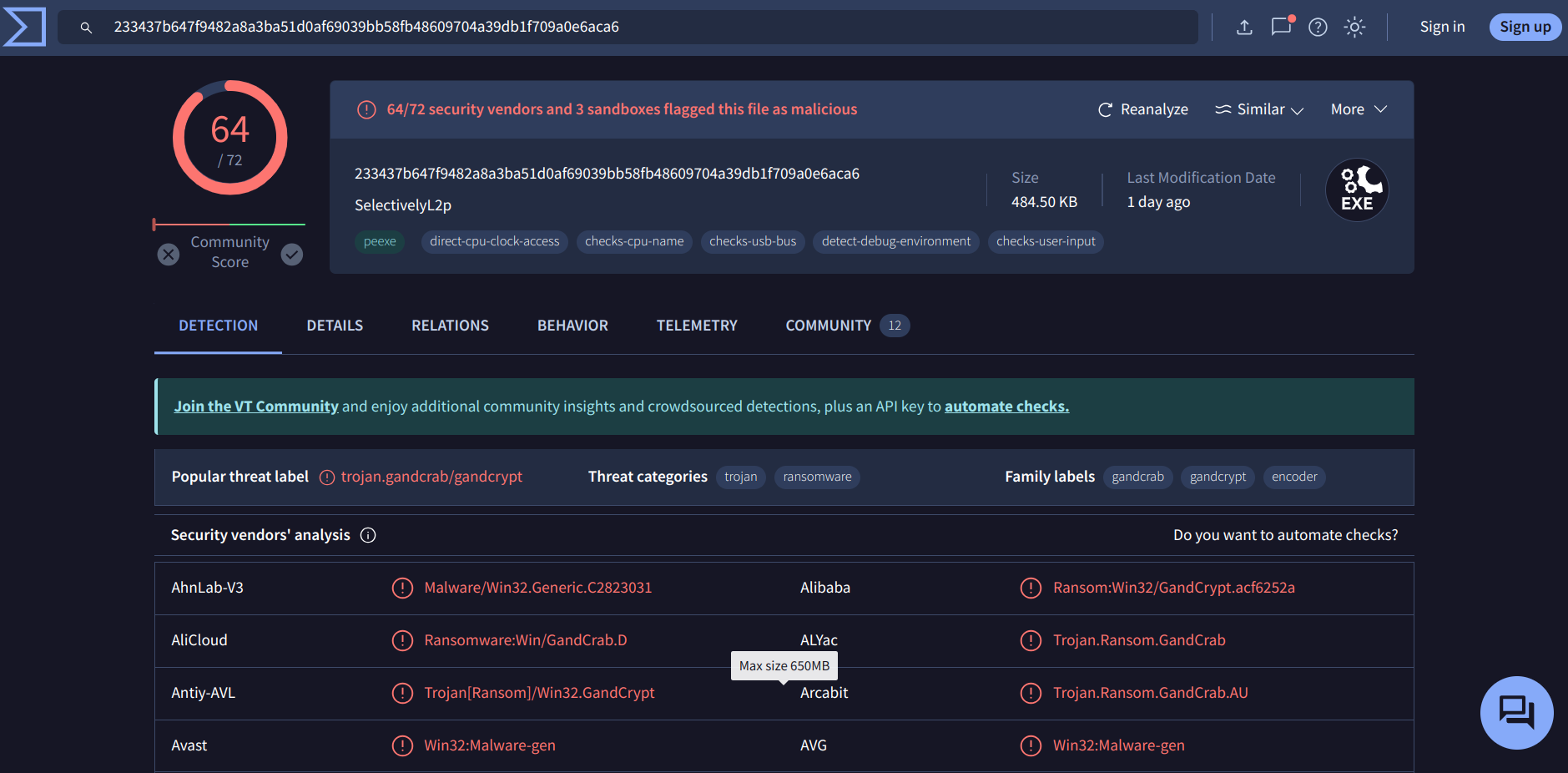The image size is (1568, 773).
Task: Expand the More dropdown menu
Action: (1359, 109)
